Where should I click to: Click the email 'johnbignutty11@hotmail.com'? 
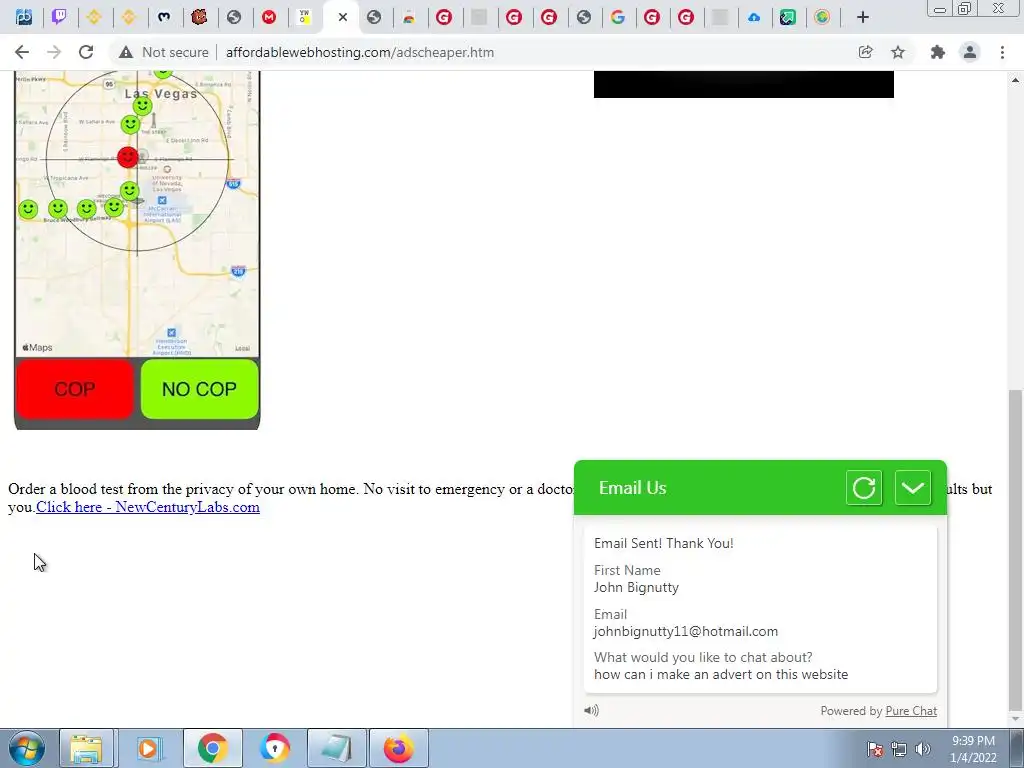(x=686, y=632)
